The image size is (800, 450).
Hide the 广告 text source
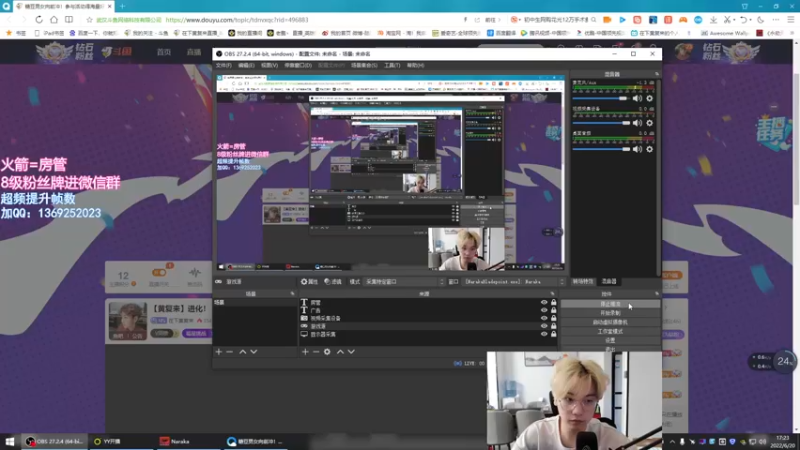(x=544, y=310)
